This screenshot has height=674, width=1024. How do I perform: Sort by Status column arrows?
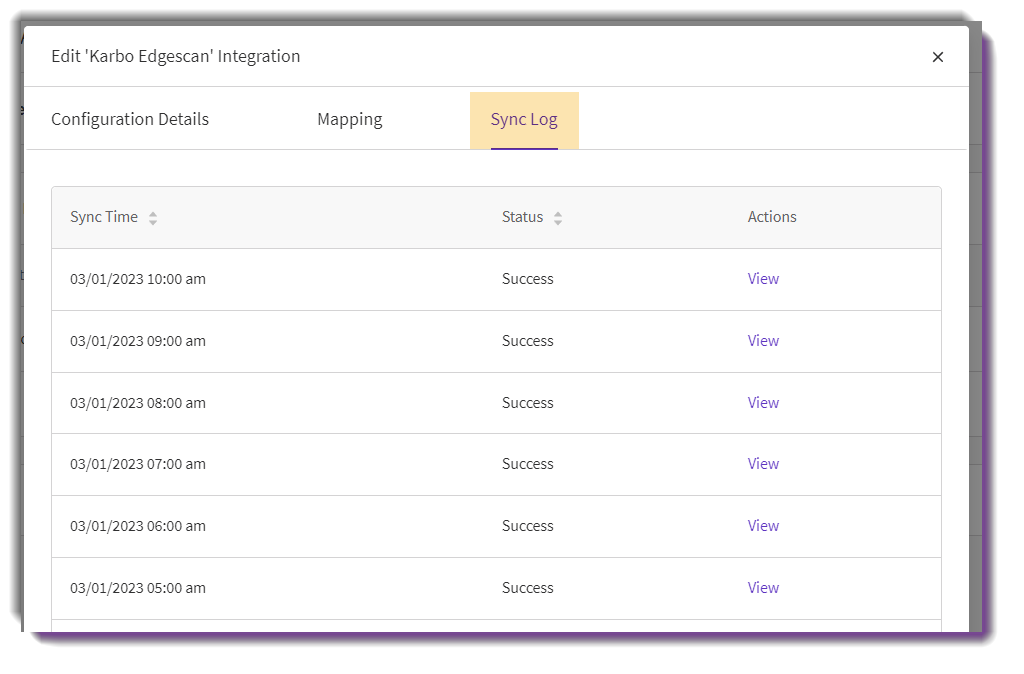tap(558, 218)
